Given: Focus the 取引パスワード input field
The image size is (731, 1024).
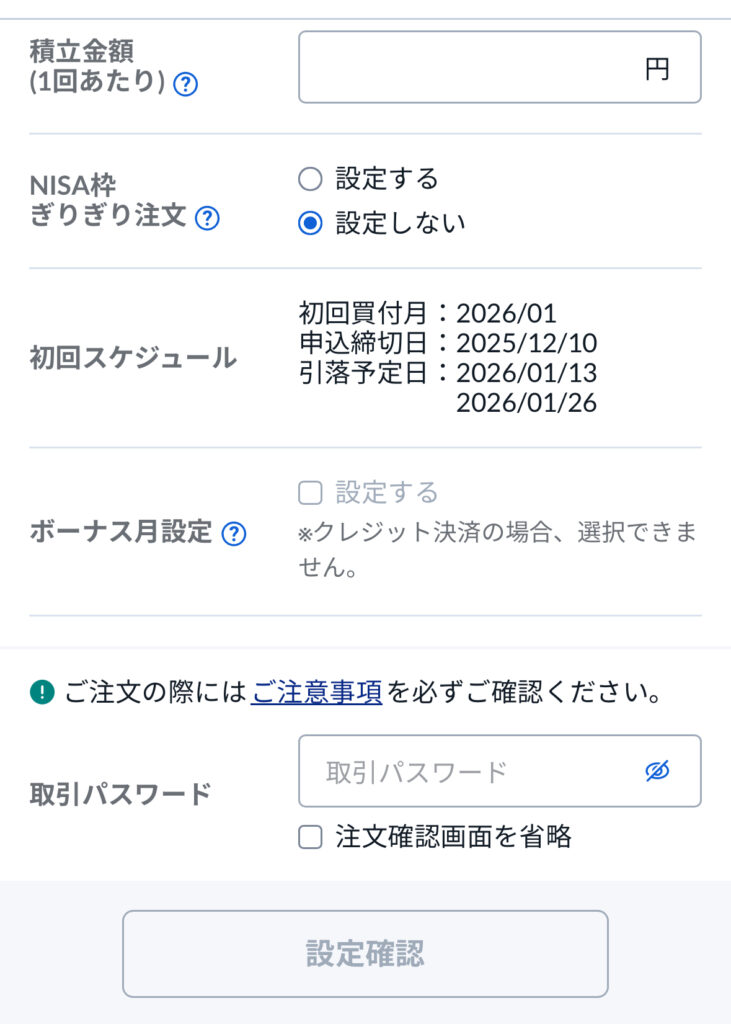Looking at the screenshot, I should (470, 771).
